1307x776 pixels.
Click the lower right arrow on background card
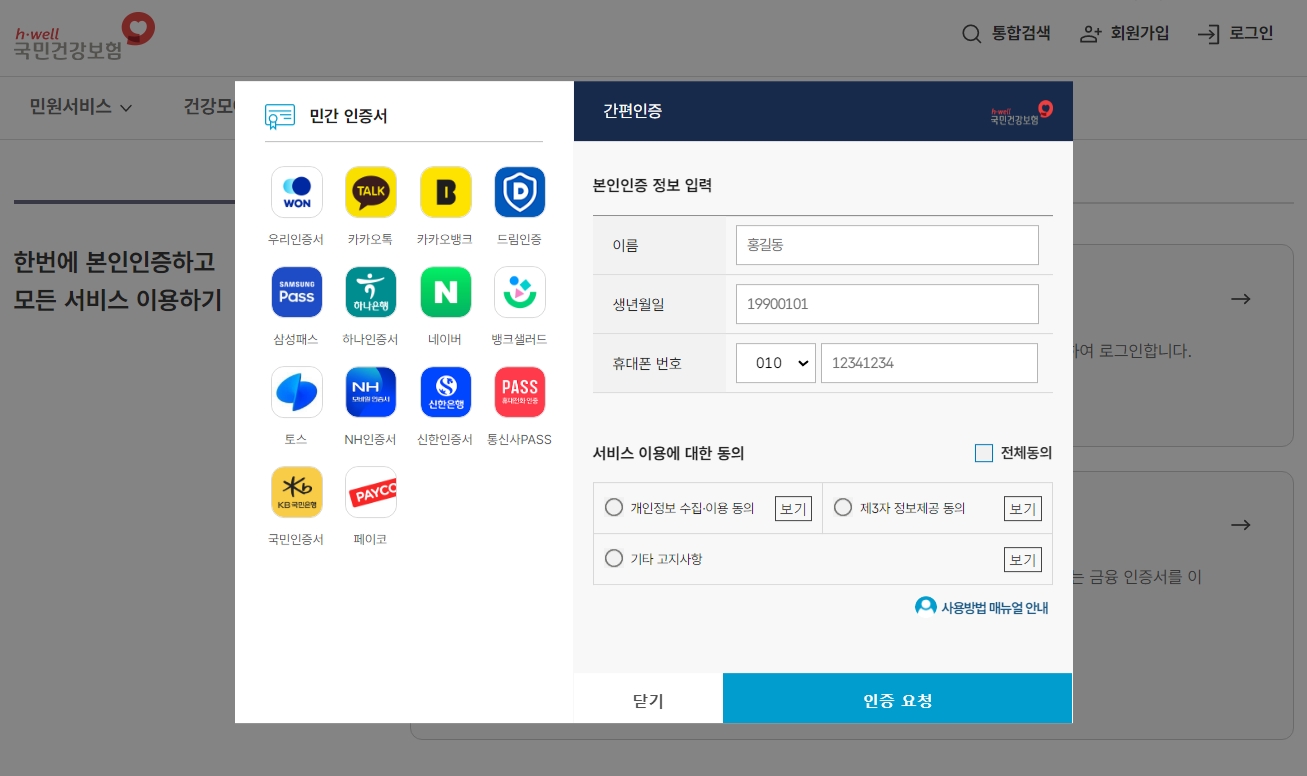click(x=1241, y=525)
